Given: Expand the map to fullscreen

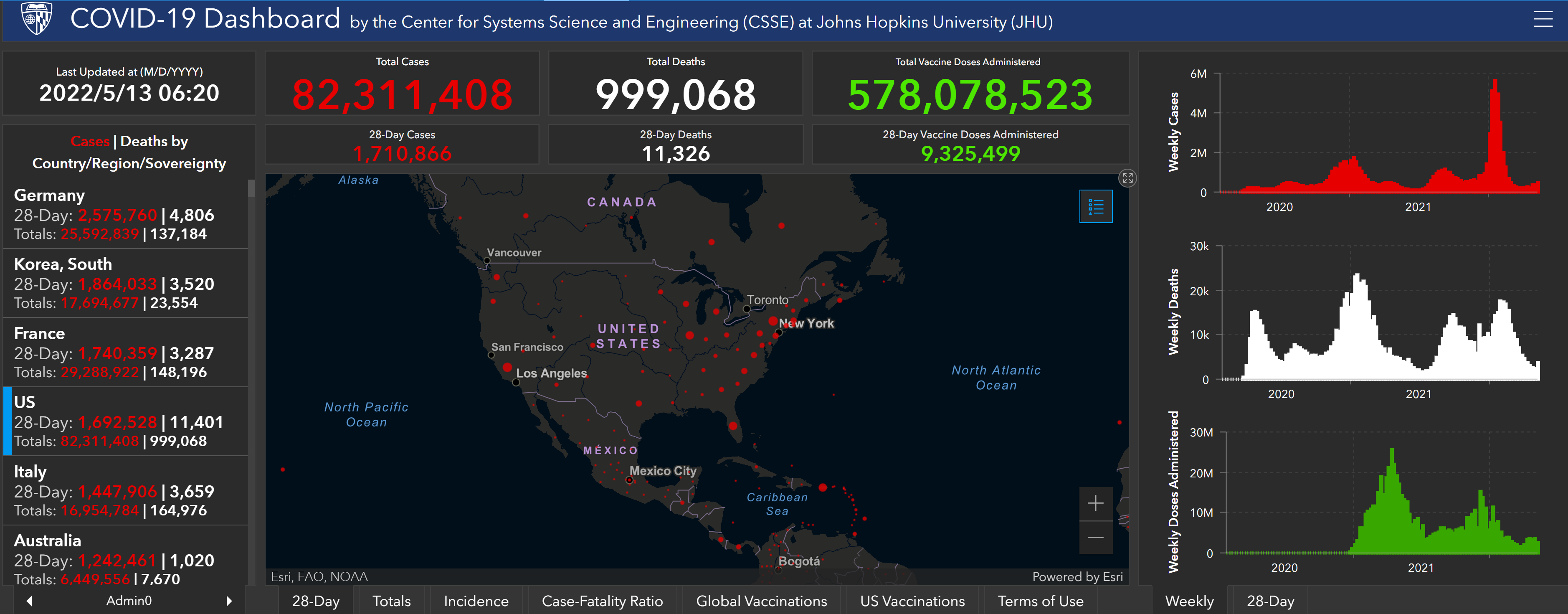Looking at the screenshot, I should pos(1127,178).
